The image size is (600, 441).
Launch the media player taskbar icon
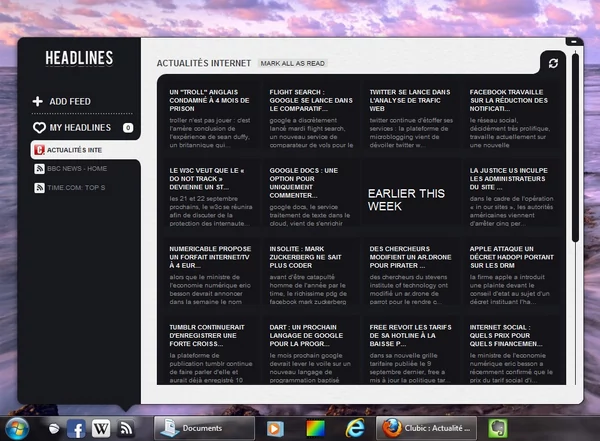pyautogui.click(x=275, y=428)
